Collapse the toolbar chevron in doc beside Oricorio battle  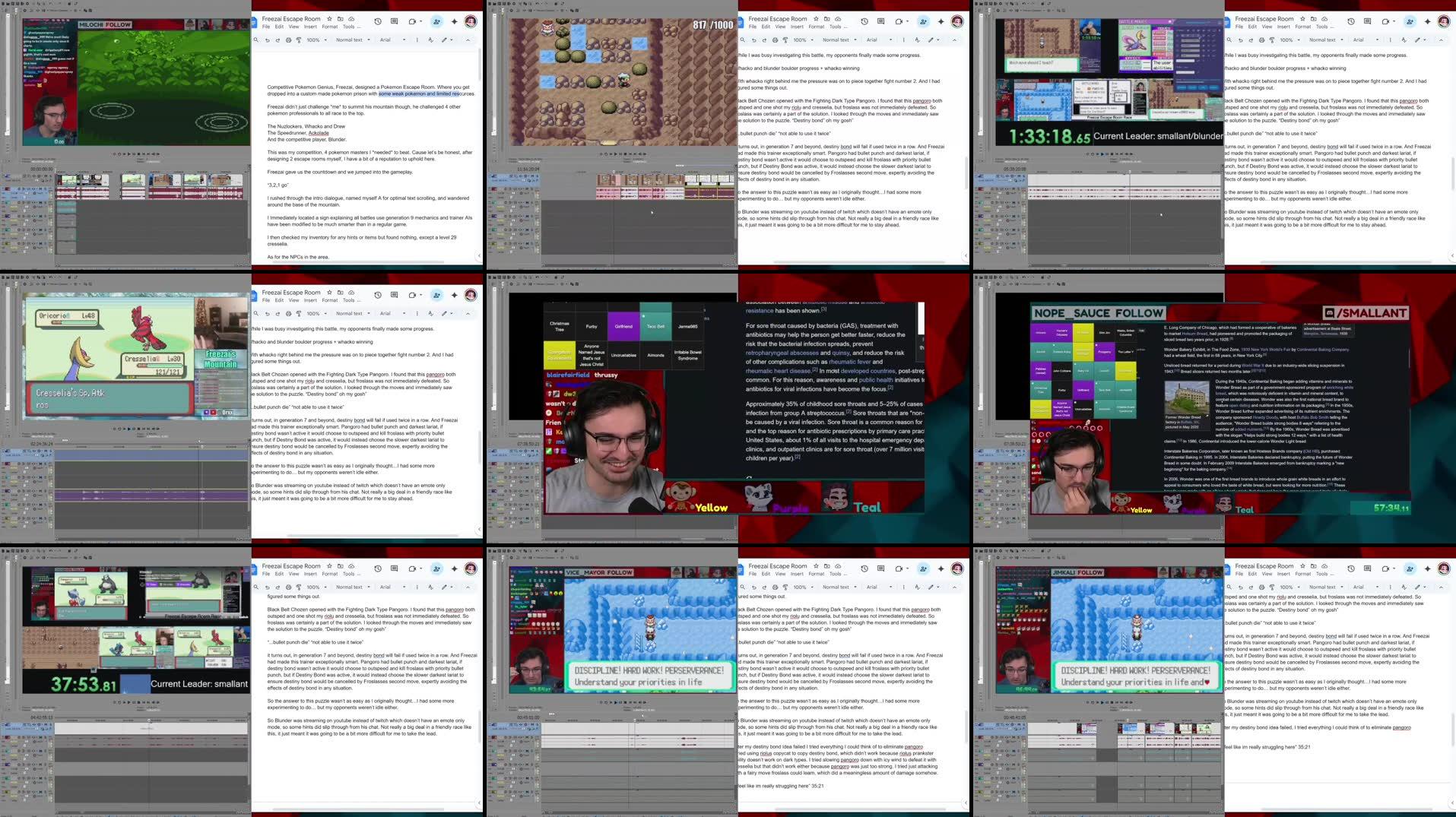pos(468,313)
